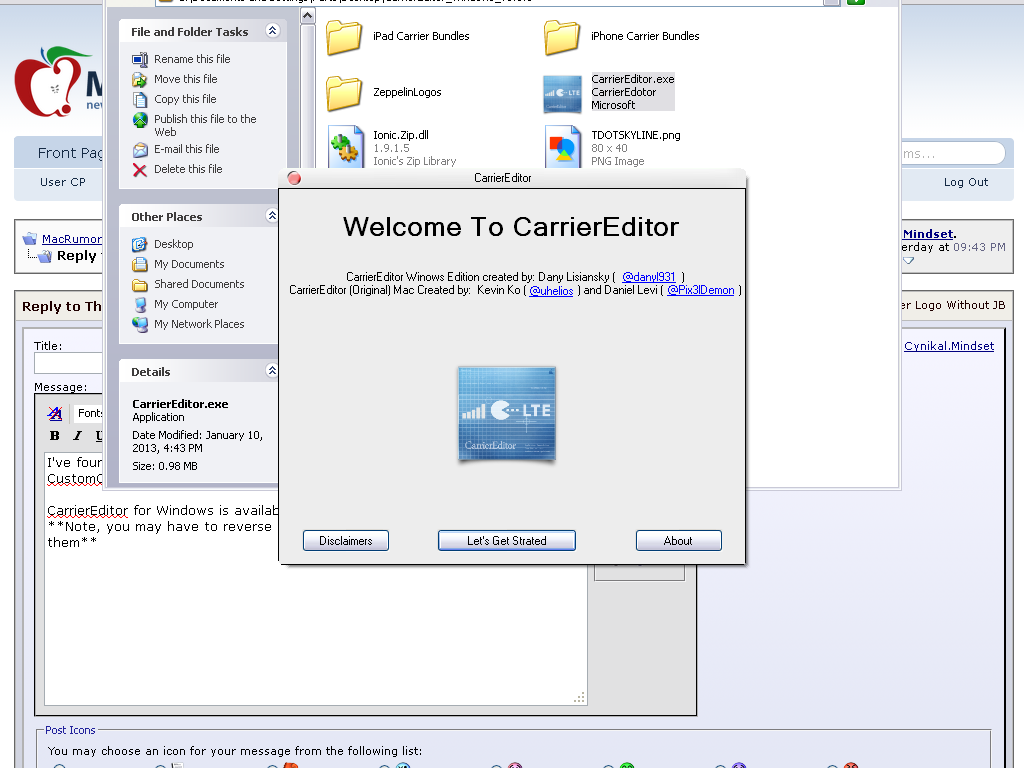Image resolution: width=1024 pixels, height=768 pixels.
Task: Click the About button in CarrierEditor
Action: coord(679,541)
